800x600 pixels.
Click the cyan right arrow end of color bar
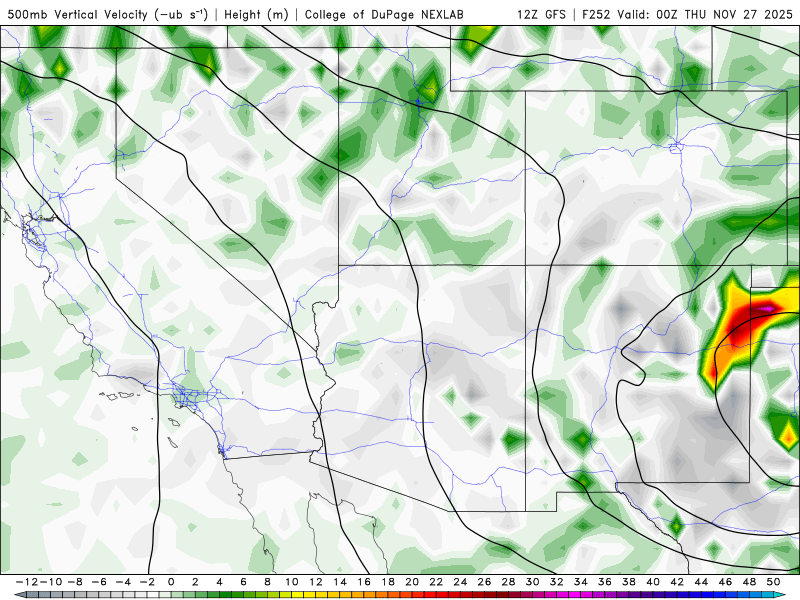780,595
